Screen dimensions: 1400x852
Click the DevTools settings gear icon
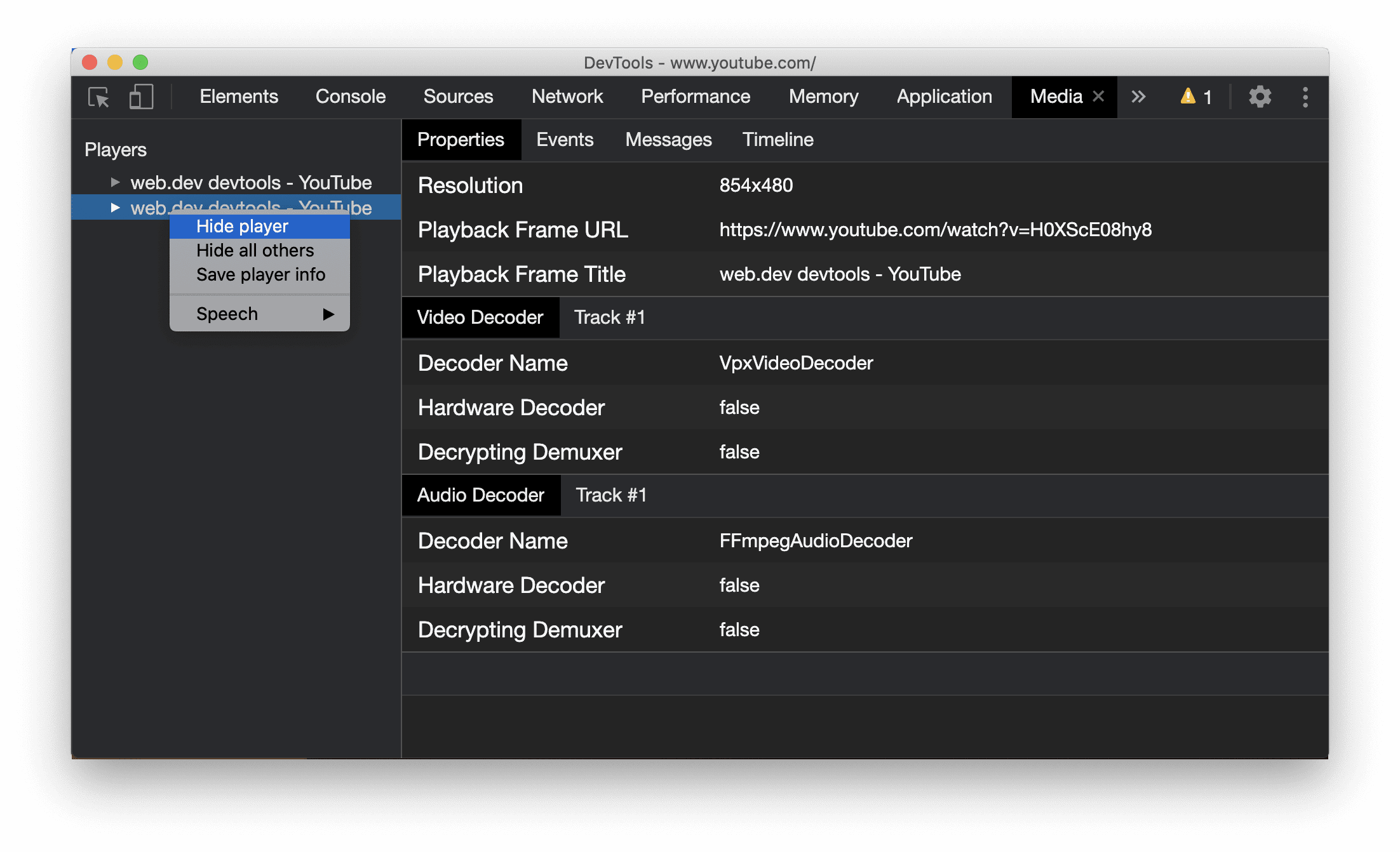1260,97
